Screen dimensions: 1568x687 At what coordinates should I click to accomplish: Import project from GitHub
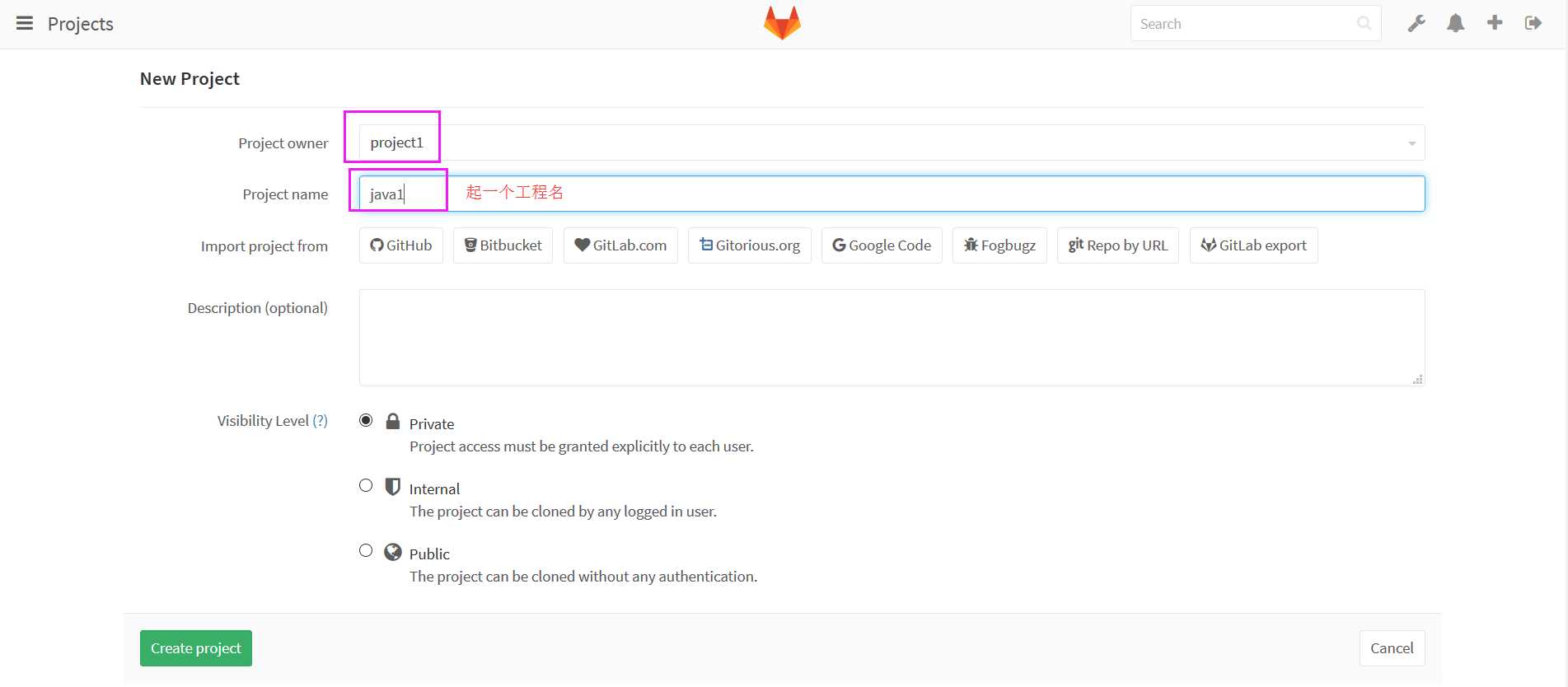[x=401, y=245]
